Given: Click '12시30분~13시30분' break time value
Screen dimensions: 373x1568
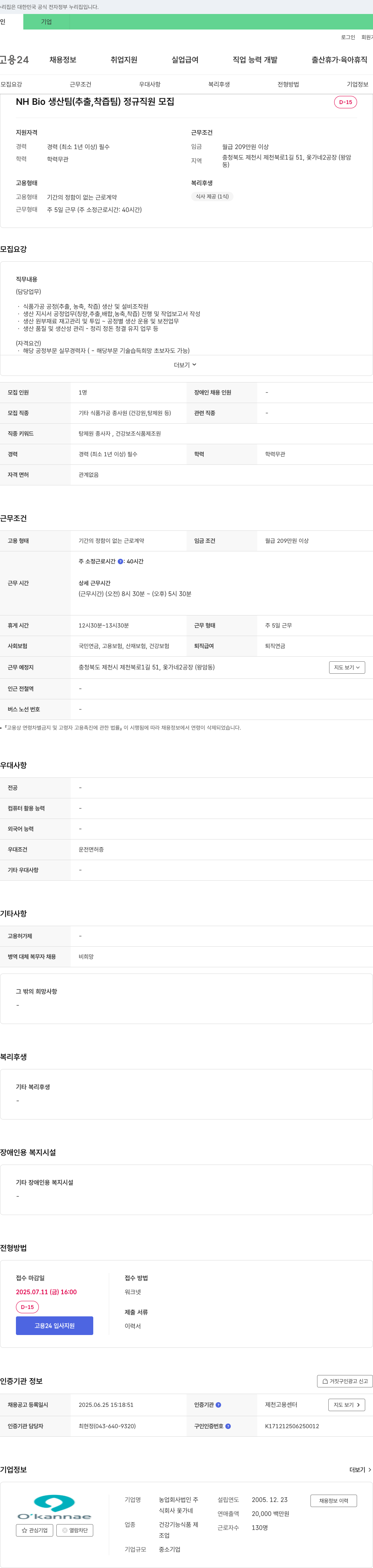Looking at the screenshot, I should point(104,626).
